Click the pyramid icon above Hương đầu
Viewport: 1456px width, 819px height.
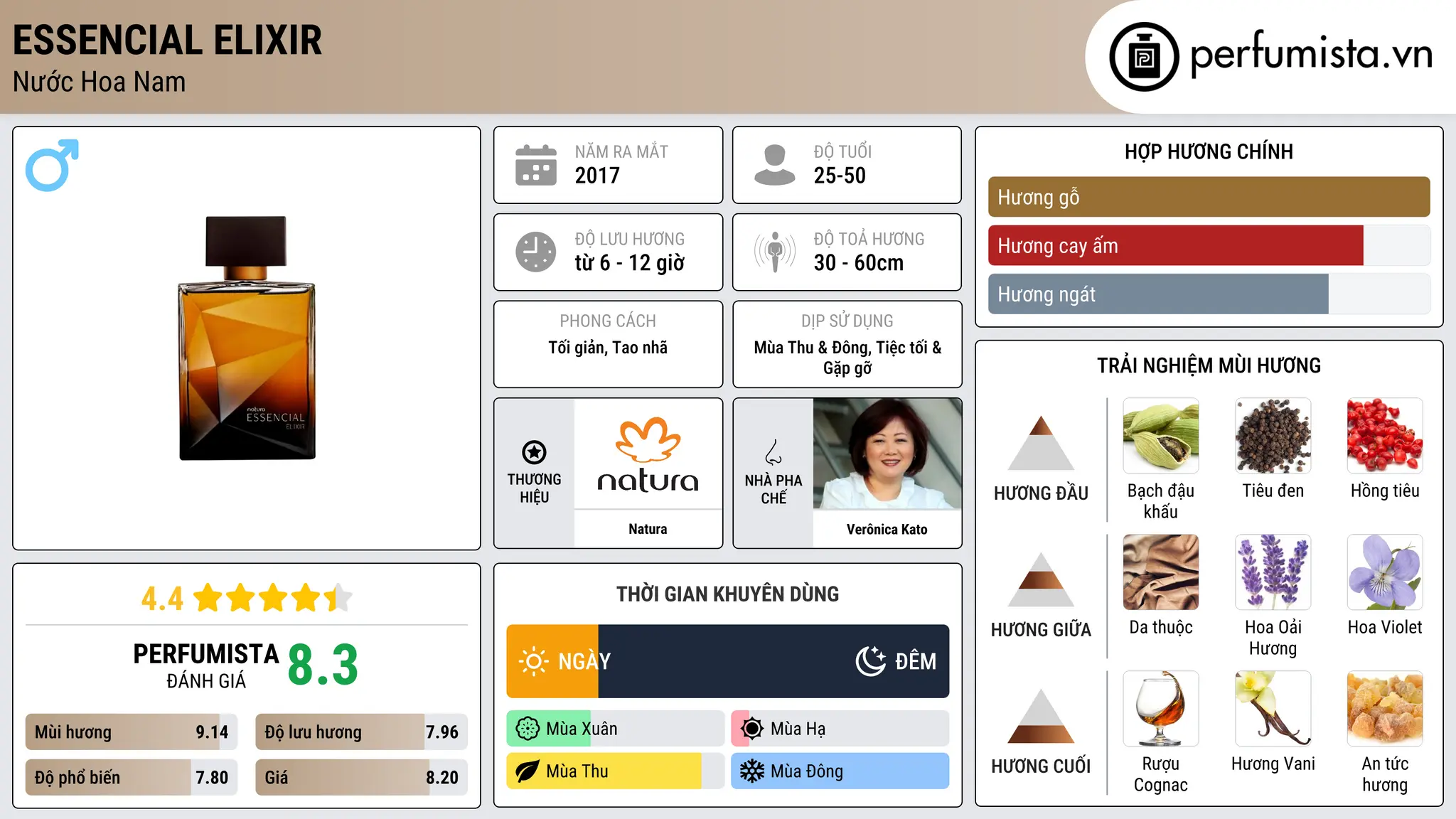click(x=1041, y=443)
